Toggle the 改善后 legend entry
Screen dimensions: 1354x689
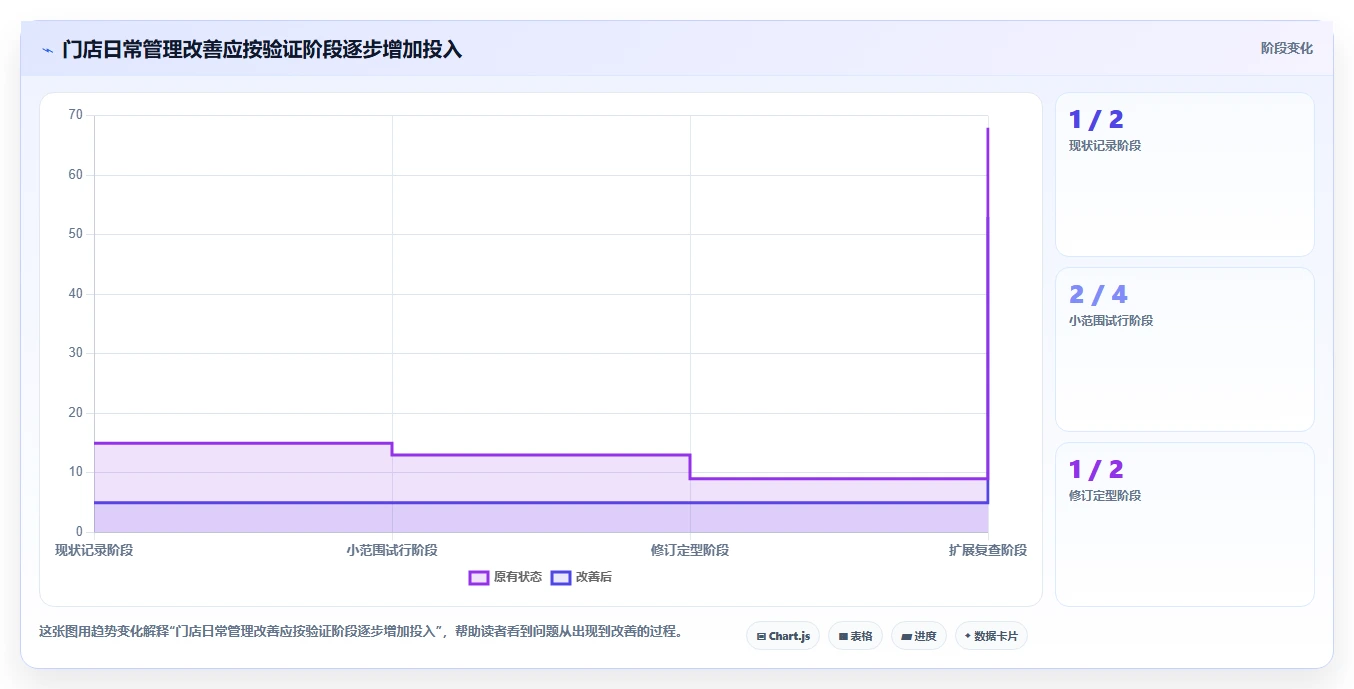tap(580, 577)
